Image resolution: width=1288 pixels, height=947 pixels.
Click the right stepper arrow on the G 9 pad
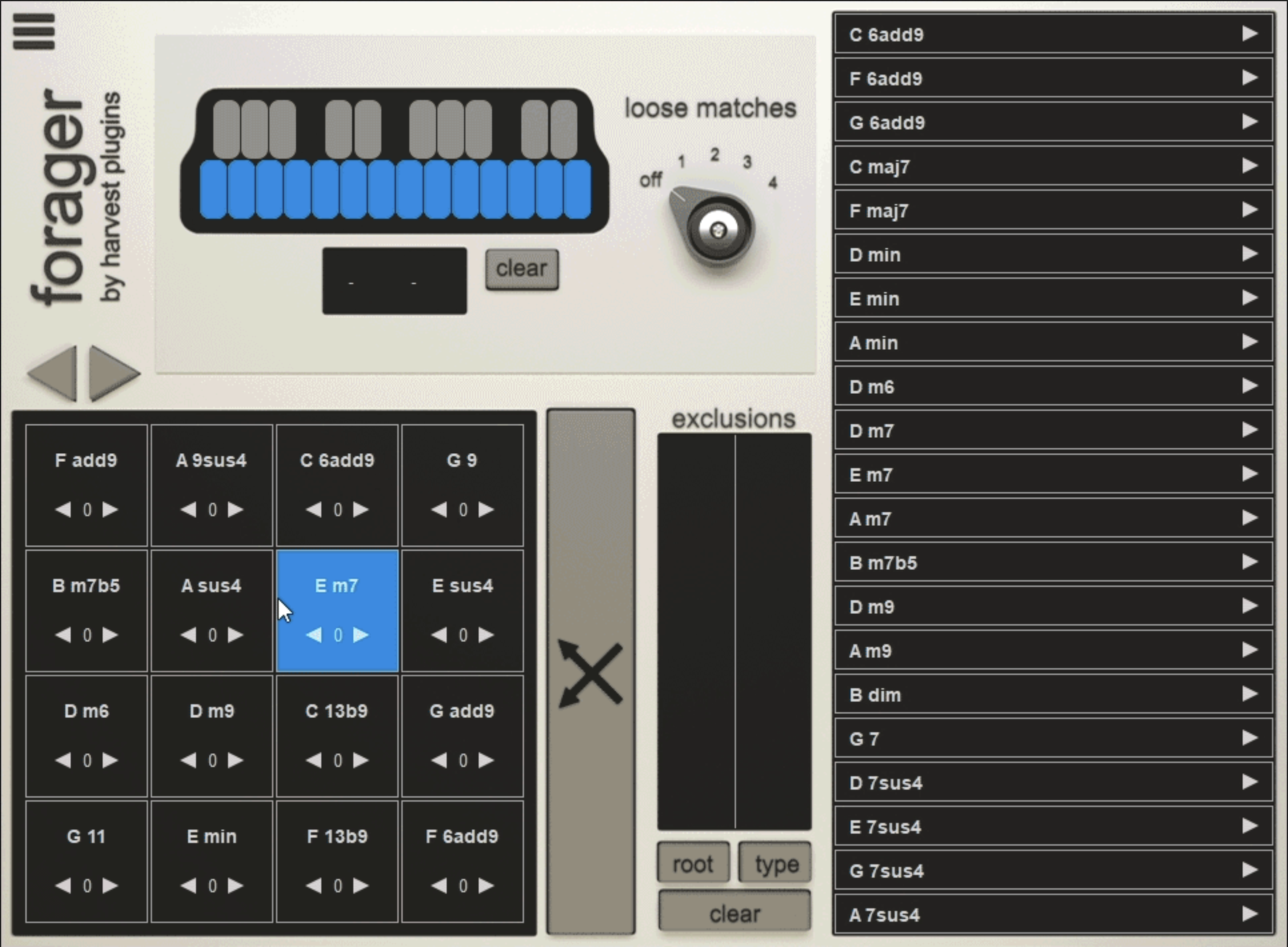point(485,510)
